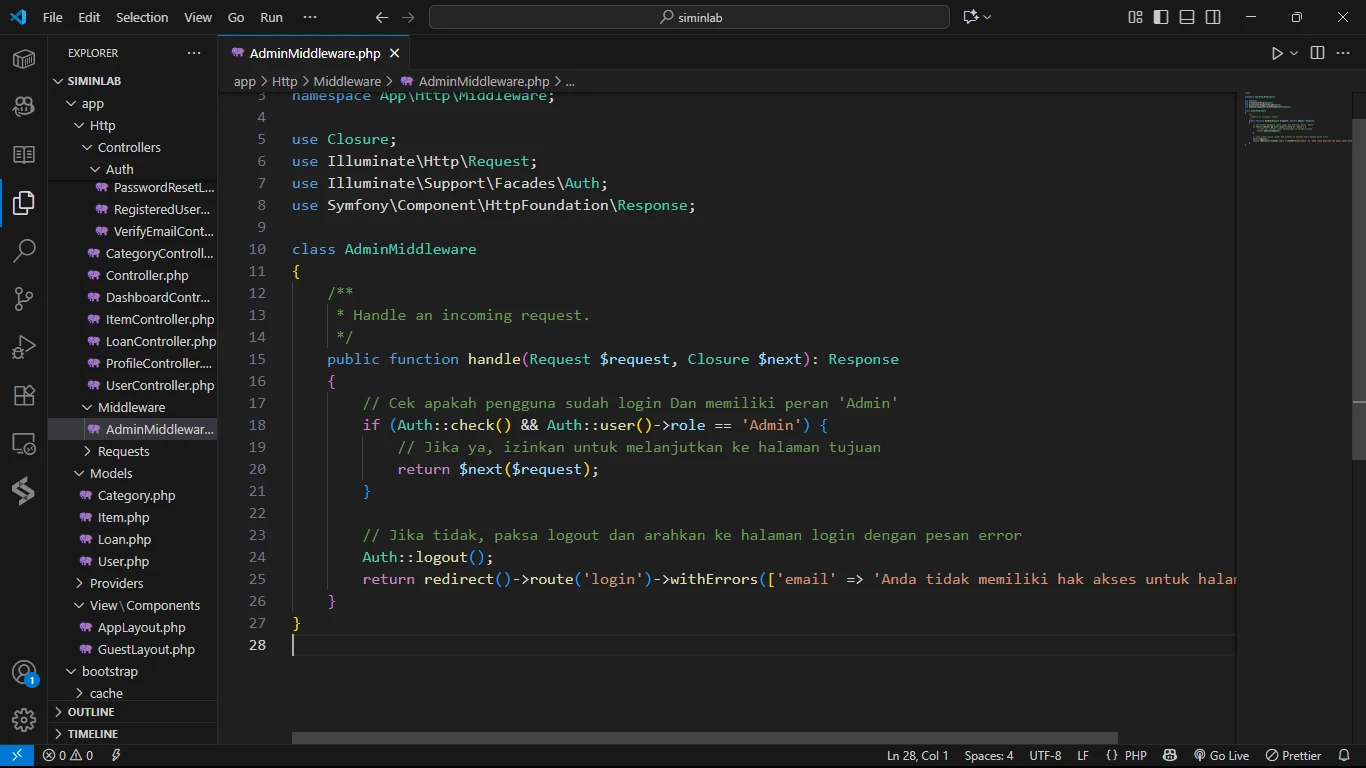1366x768 pixels.
Task: Open LoanController.php in the explorer
Action: 160,341
